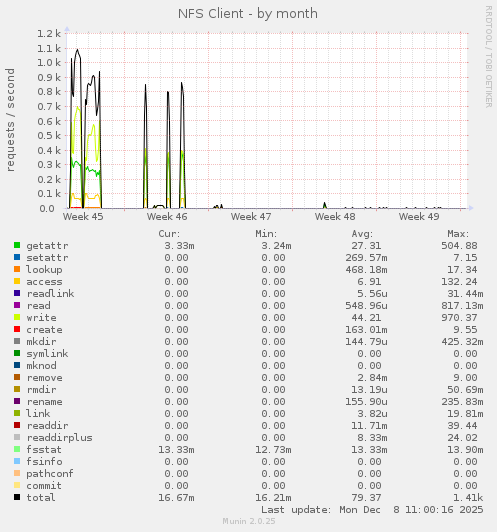497x532 pixels.
Task: Click the write yellow-green legend swatch
Action: (17, 317)
